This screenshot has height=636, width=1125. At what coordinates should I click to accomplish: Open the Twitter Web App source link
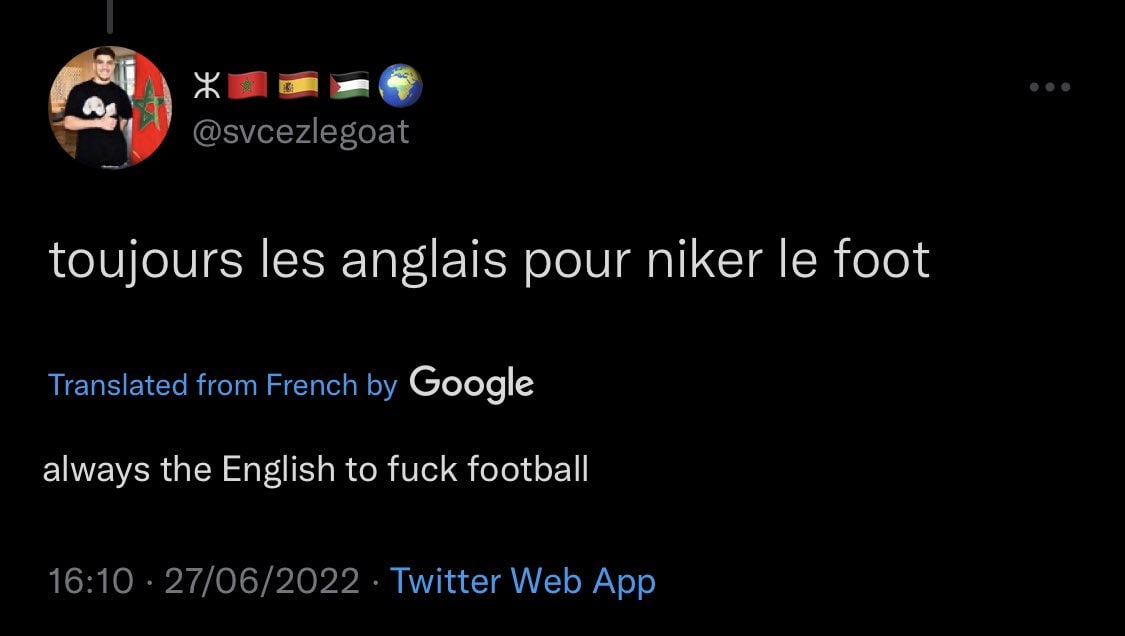[x=522, y=580]
